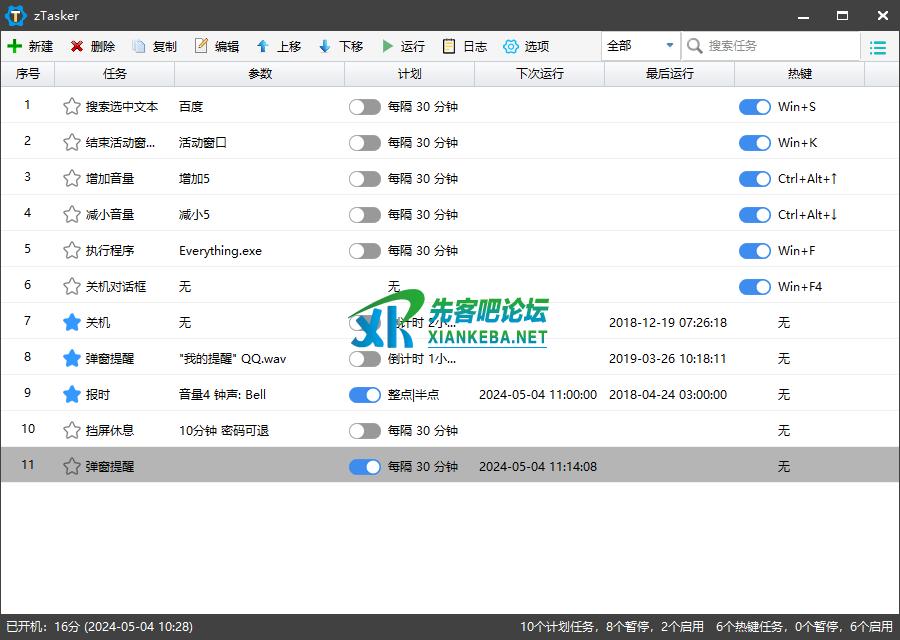
Task: Click the 复制 (Copy) toolbar icon
Action: click(139, 46)
